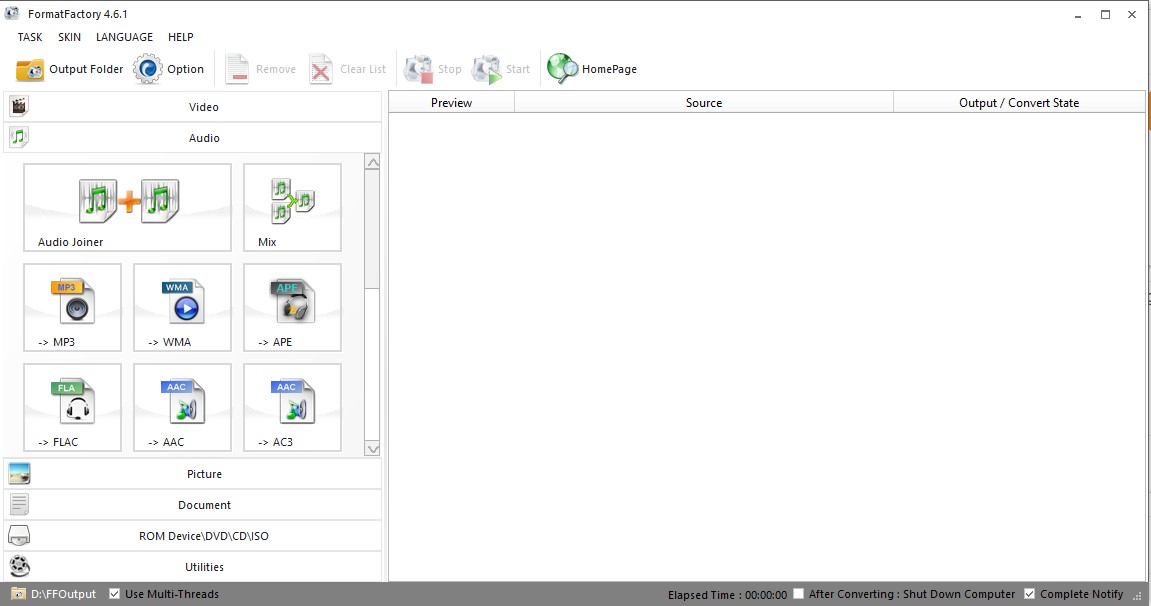The height and width of the screenshot is (606, 1151).
Task: Click the FormatFactory app icon in title bar
Action: [x=12, y=13]
